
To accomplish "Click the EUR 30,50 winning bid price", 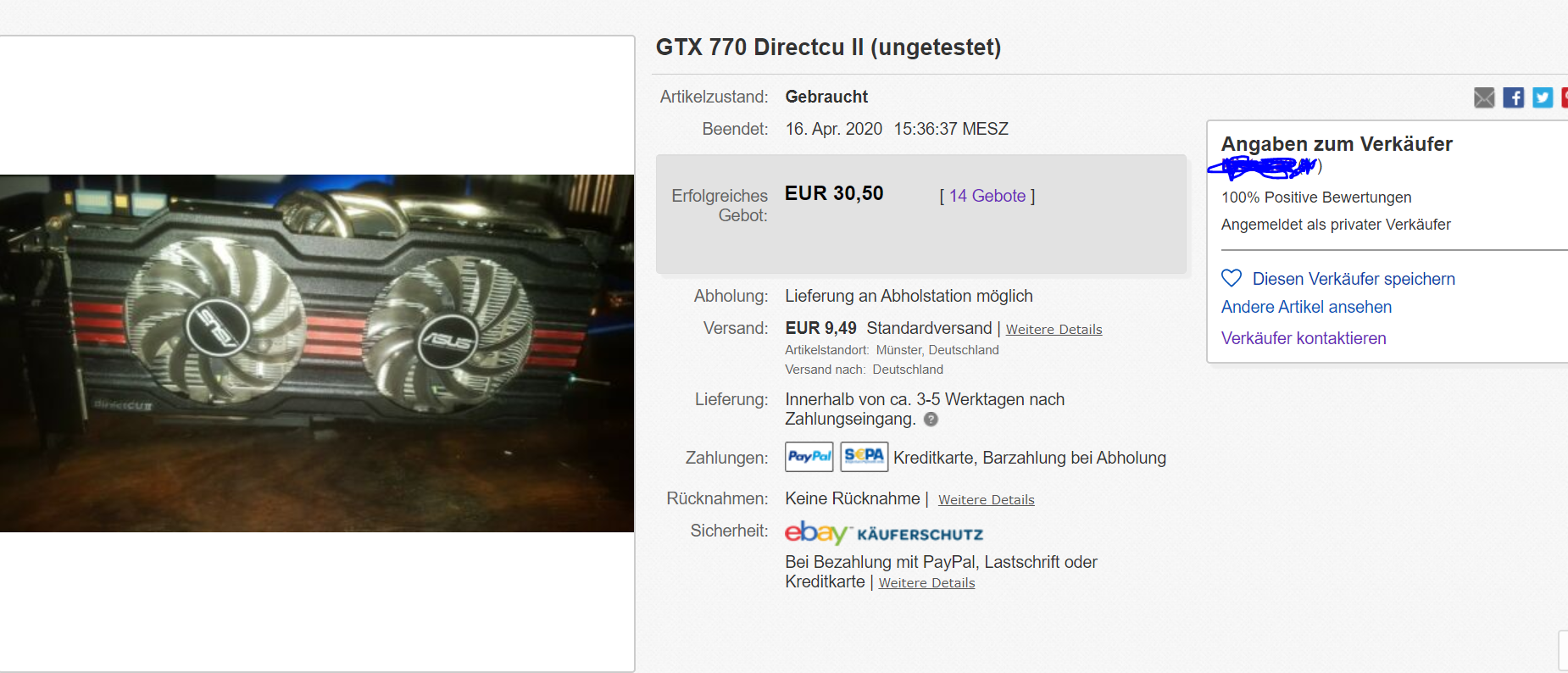I will pos(834,193).
